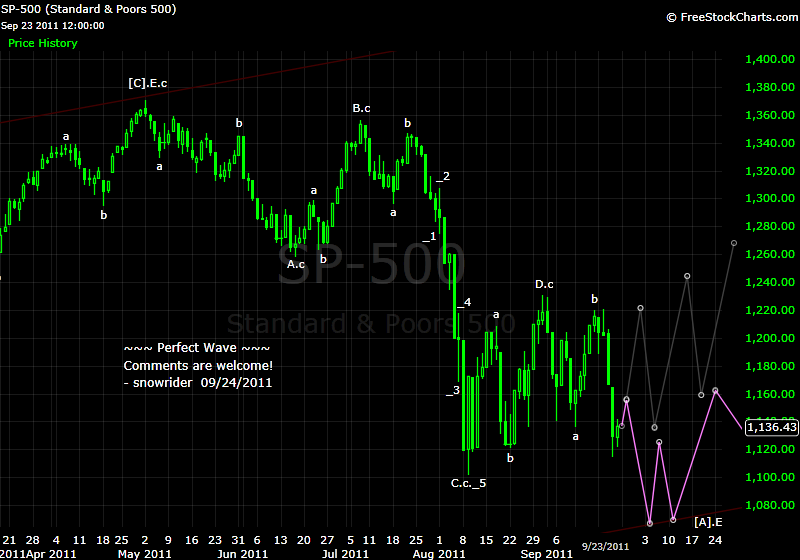Click the C.c._5 wave label
The width and height of the screenshot is (800, 560).
coord(468,483)
